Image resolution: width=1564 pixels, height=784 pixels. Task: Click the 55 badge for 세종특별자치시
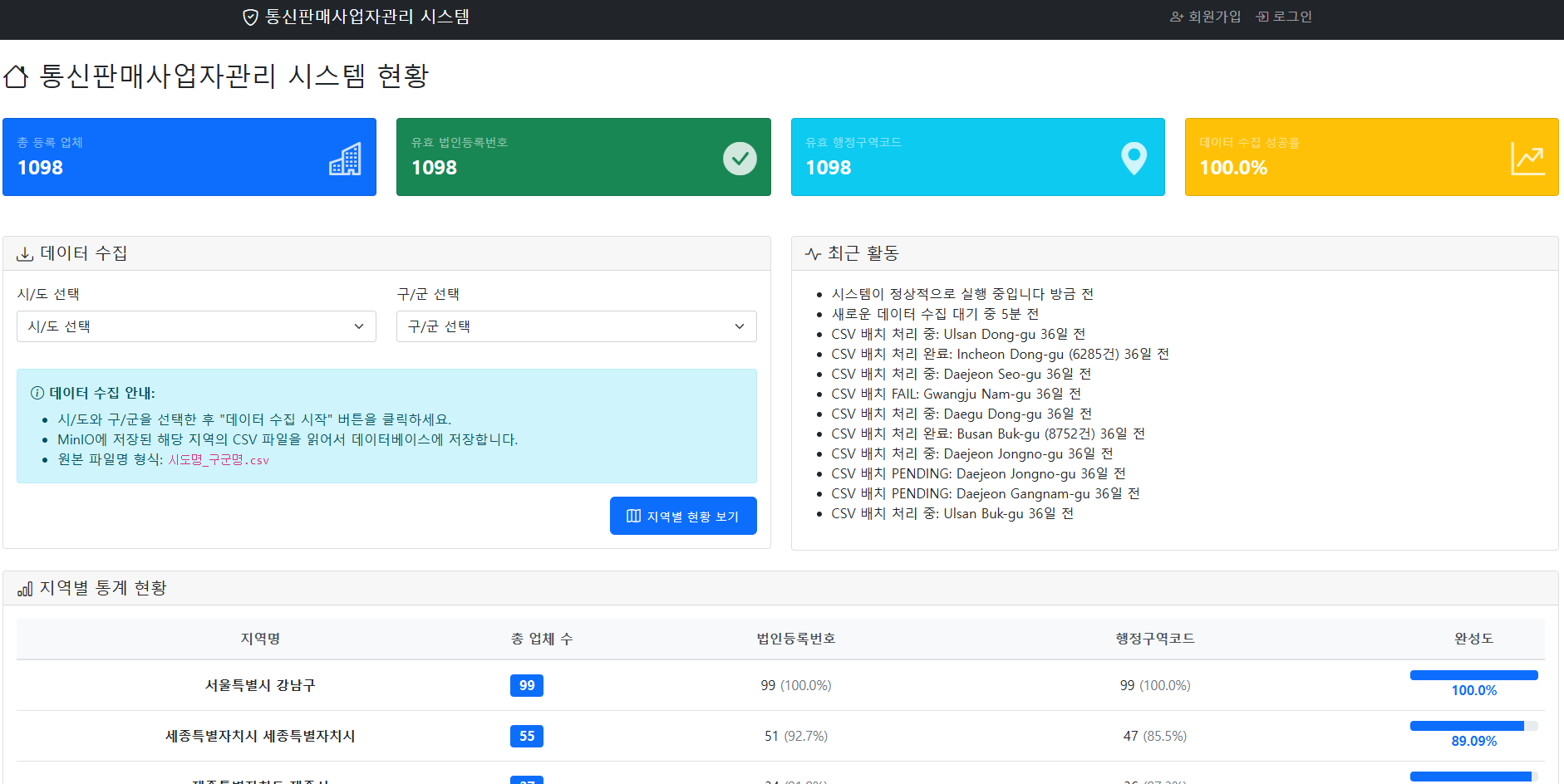point(526,736)
